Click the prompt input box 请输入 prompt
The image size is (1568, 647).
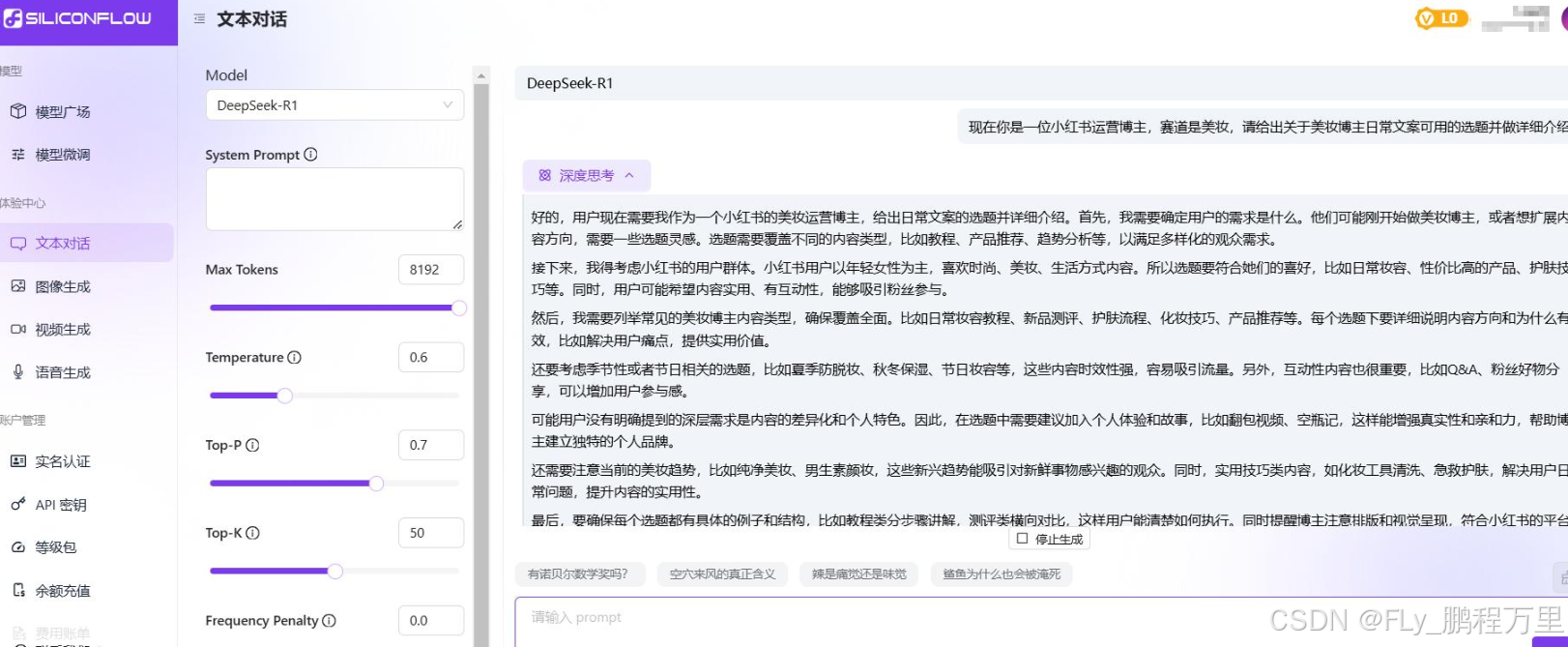[1042, 622]
